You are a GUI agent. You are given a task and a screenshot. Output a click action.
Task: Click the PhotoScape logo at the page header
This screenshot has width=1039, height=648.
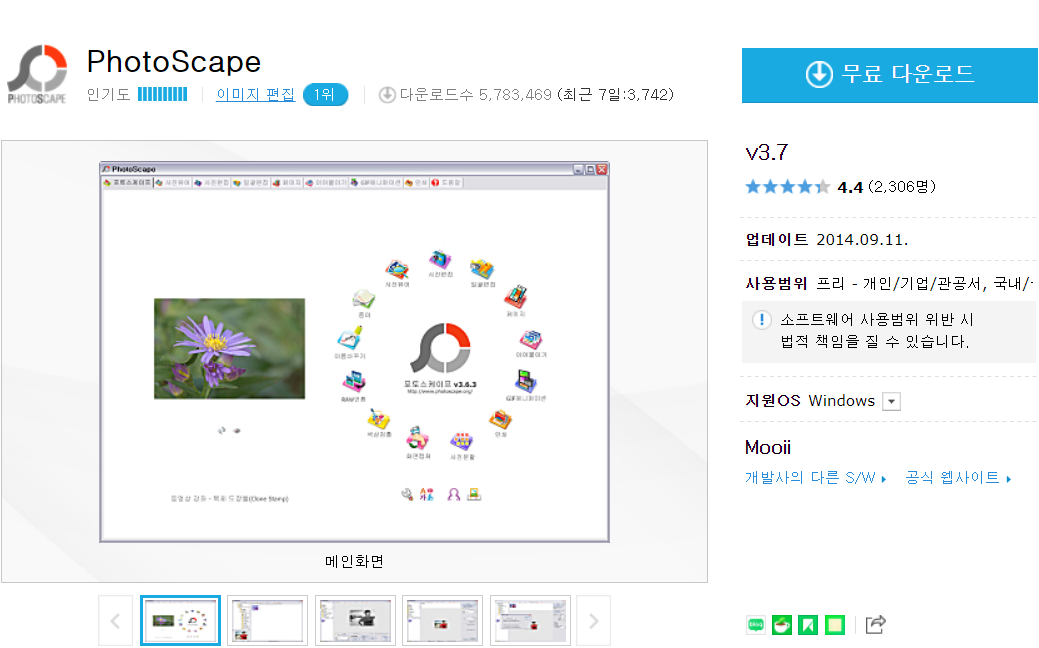[x=37, y=75]
